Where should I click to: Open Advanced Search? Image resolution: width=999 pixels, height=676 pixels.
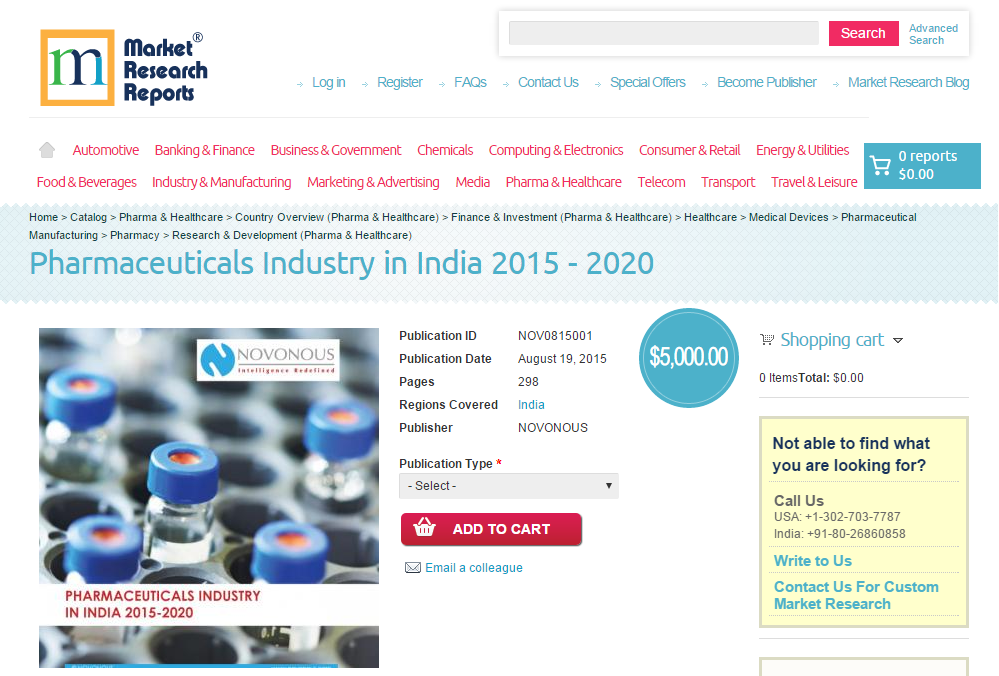point(933,34)
